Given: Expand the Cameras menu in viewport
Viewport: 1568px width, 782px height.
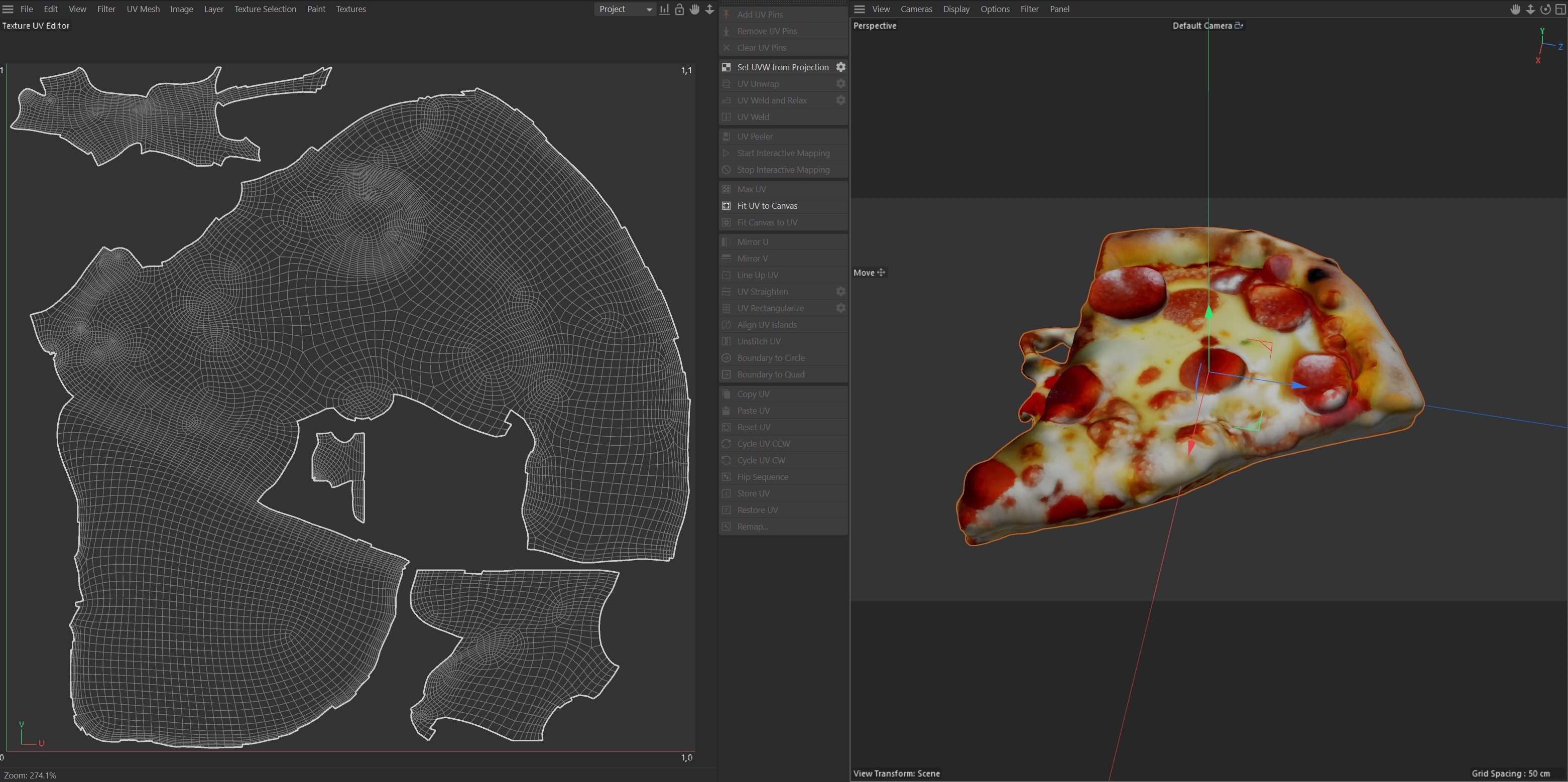Looking at the screenshot, I should pos(916,9).
